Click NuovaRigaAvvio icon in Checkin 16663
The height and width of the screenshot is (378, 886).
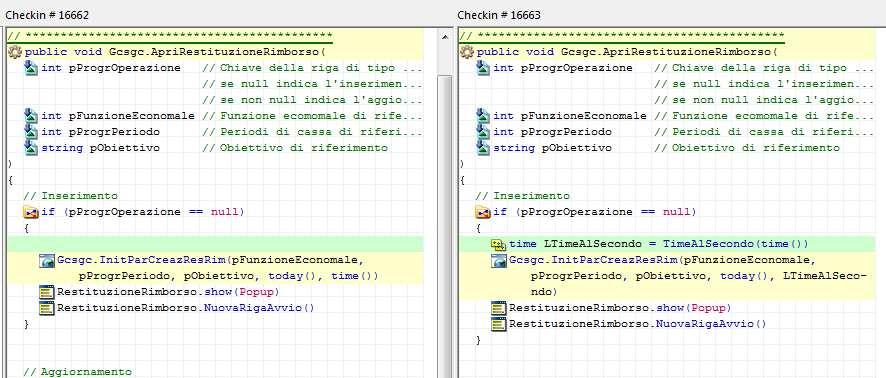pyautogui.click(x=499, y=324)
